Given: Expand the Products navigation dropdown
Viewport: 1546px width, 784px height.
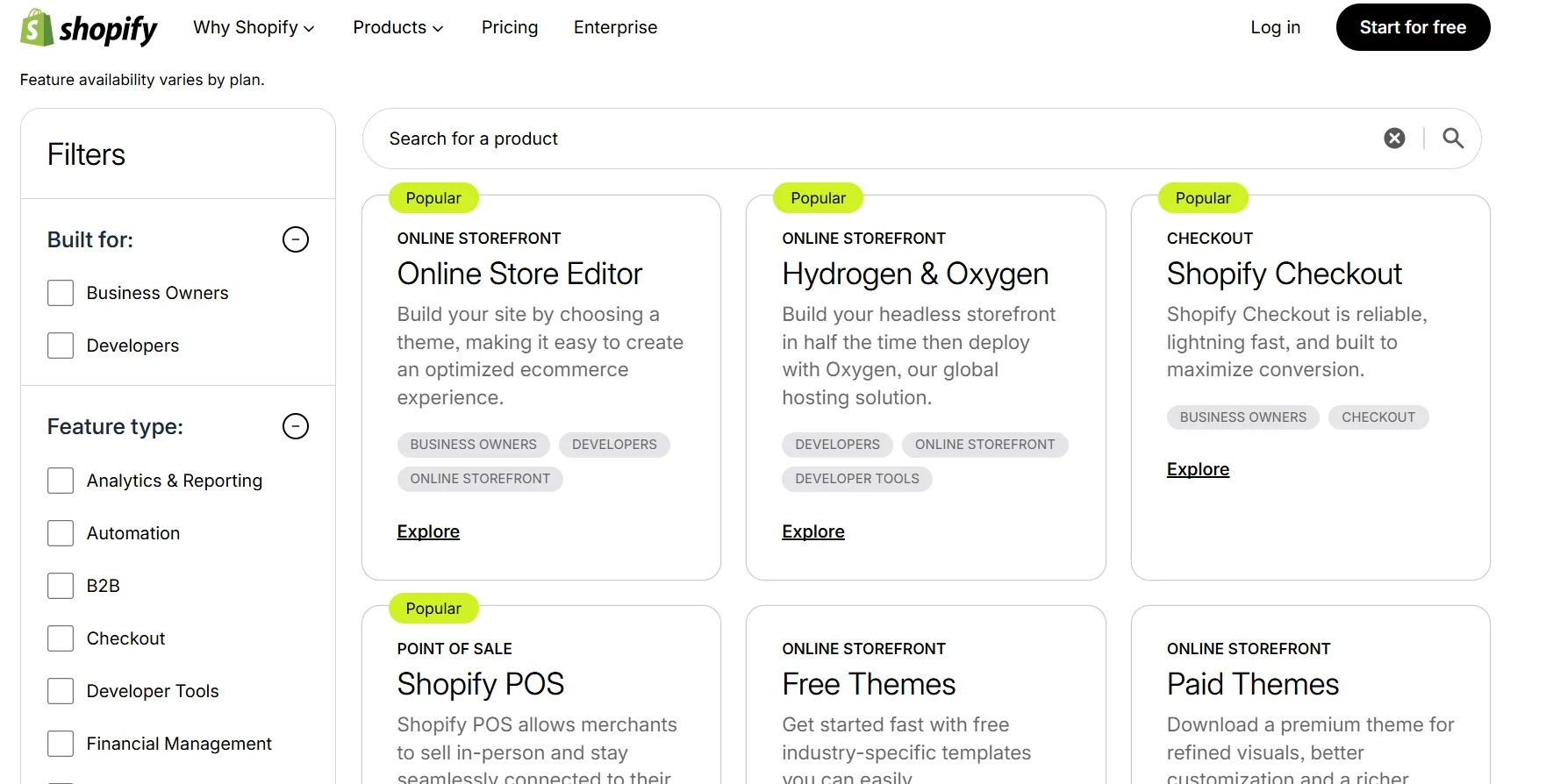Looking at the screenshot, I should [x=397, y=28].
